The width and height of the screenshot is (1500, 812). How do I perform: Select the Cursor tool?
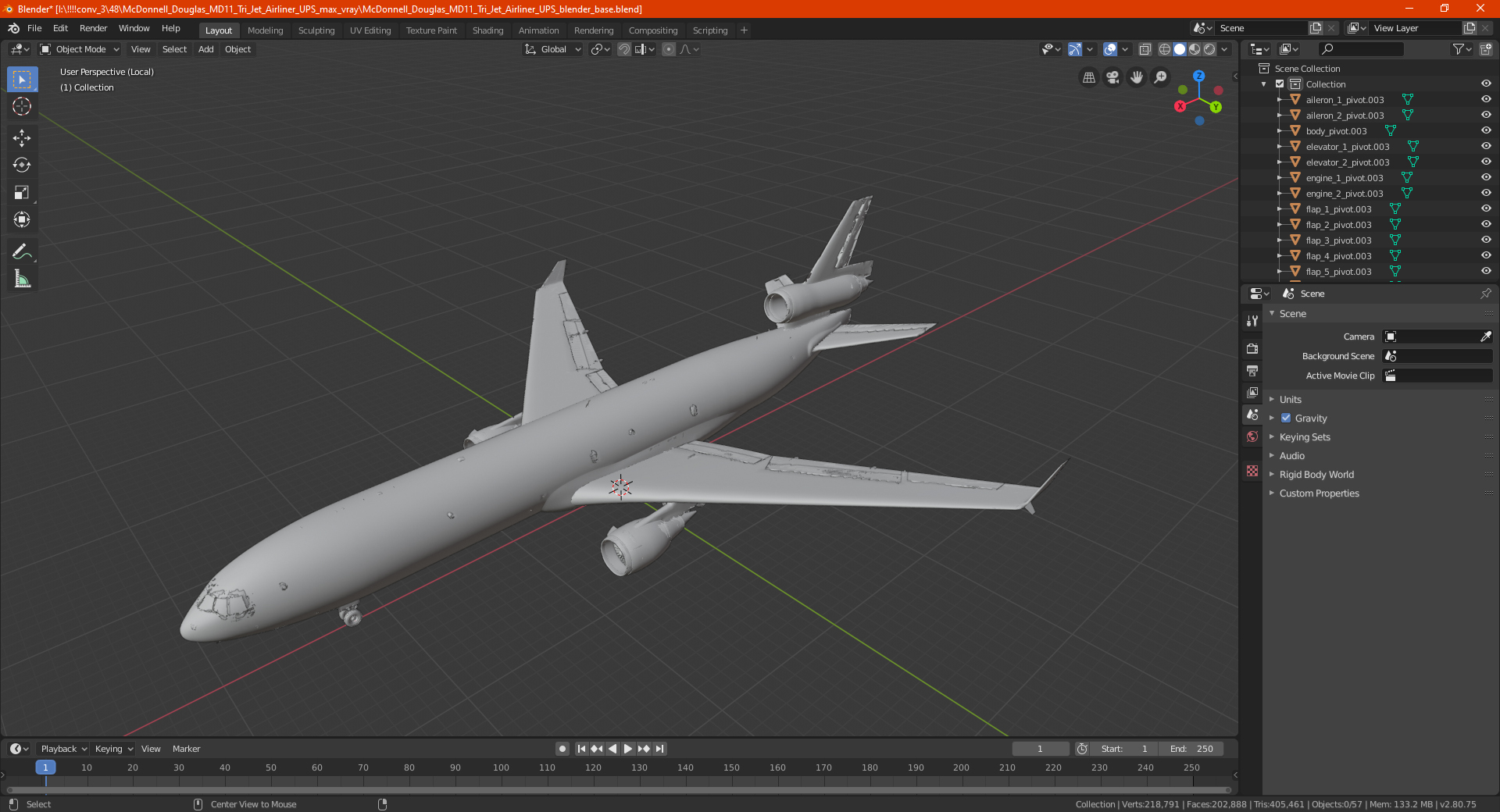(22, 106)
